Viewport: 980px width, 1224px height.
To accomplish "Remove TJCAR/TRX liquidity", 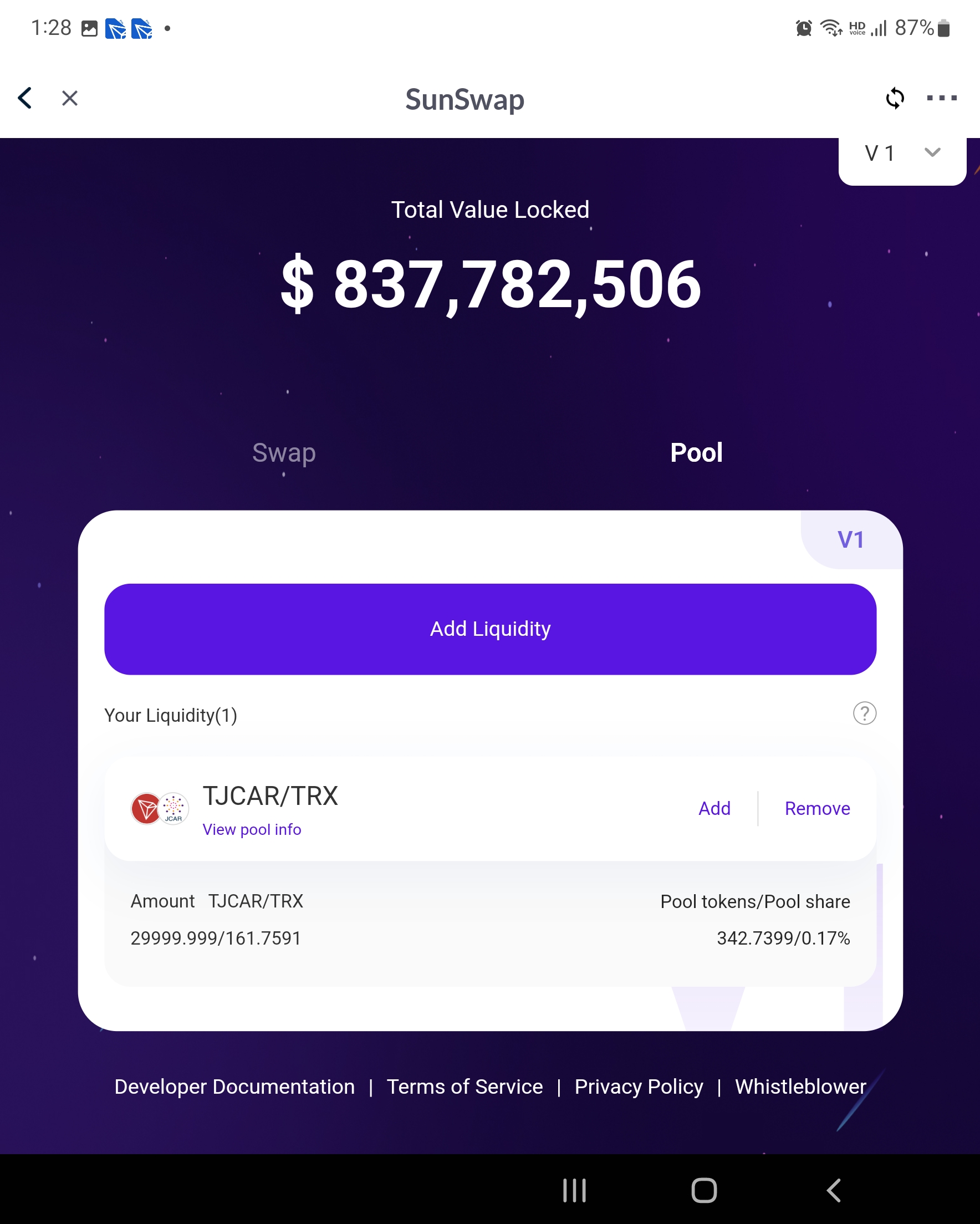I will pos(817,808).
